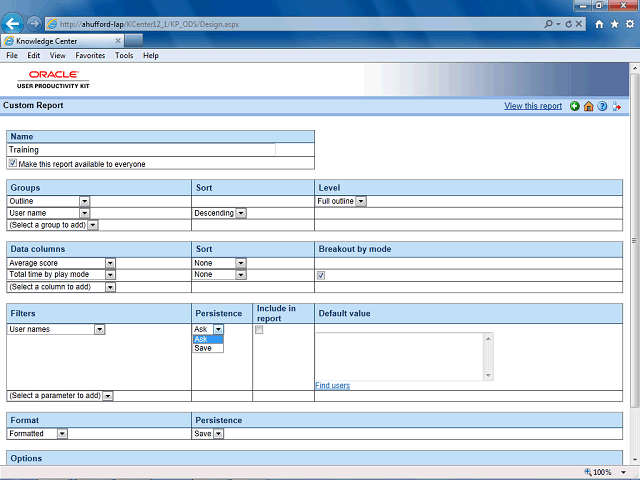640x480 pixels.
Task: Click the page vertical scrollbar thumb
Action: pyautogui.click(x=634, y=241)
